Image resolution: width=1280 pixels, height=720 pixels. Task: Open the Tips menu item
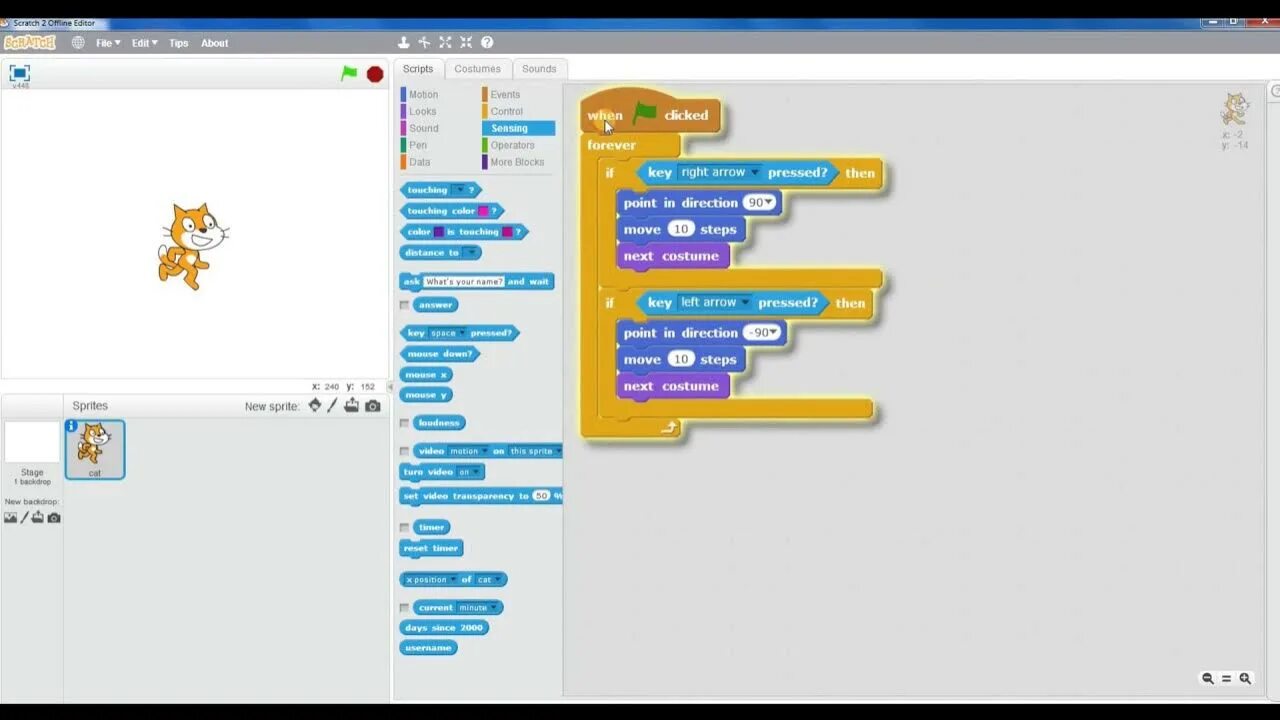click(x=178, y=43)
